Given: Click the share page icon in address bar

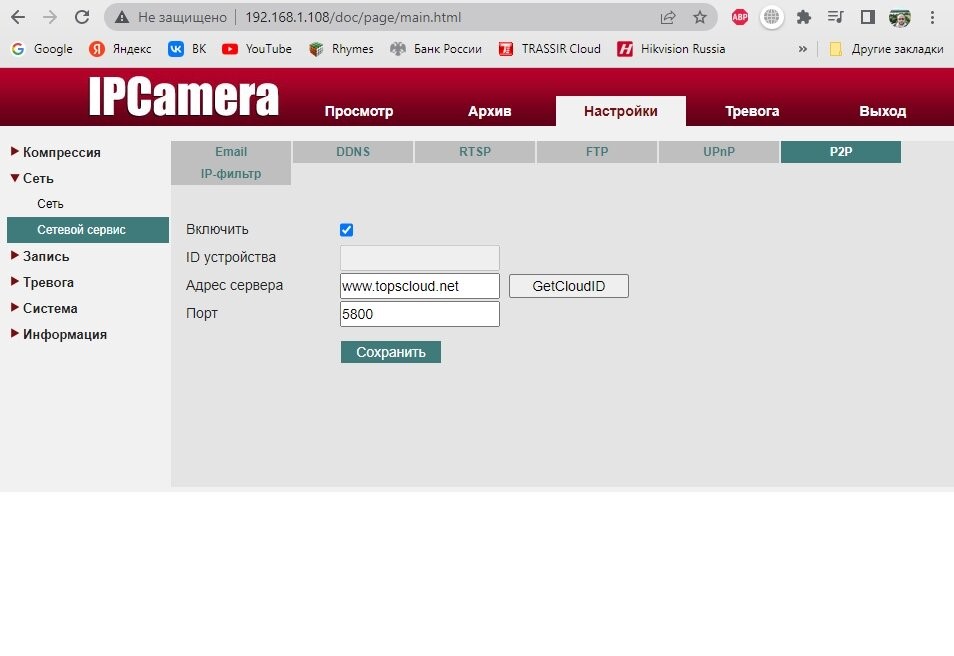Looking at the screenshot, I should [667, 17].
